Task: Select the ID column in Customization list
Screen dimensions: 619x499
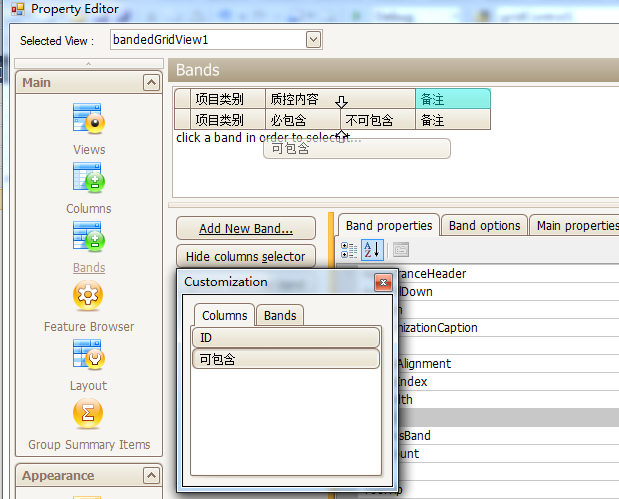Action: tap(286, 338)
